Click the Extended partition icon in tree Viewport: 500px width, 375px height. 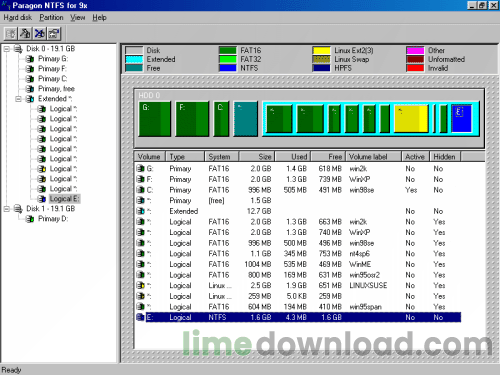point(30,99)
